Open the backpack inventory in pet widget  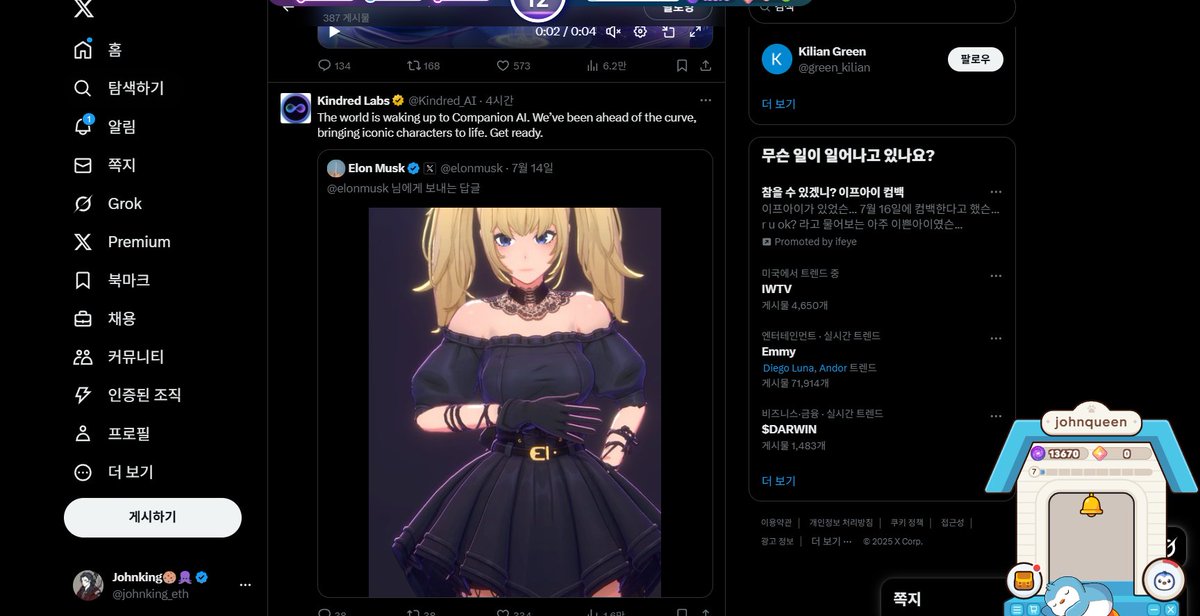[1022, 579]
